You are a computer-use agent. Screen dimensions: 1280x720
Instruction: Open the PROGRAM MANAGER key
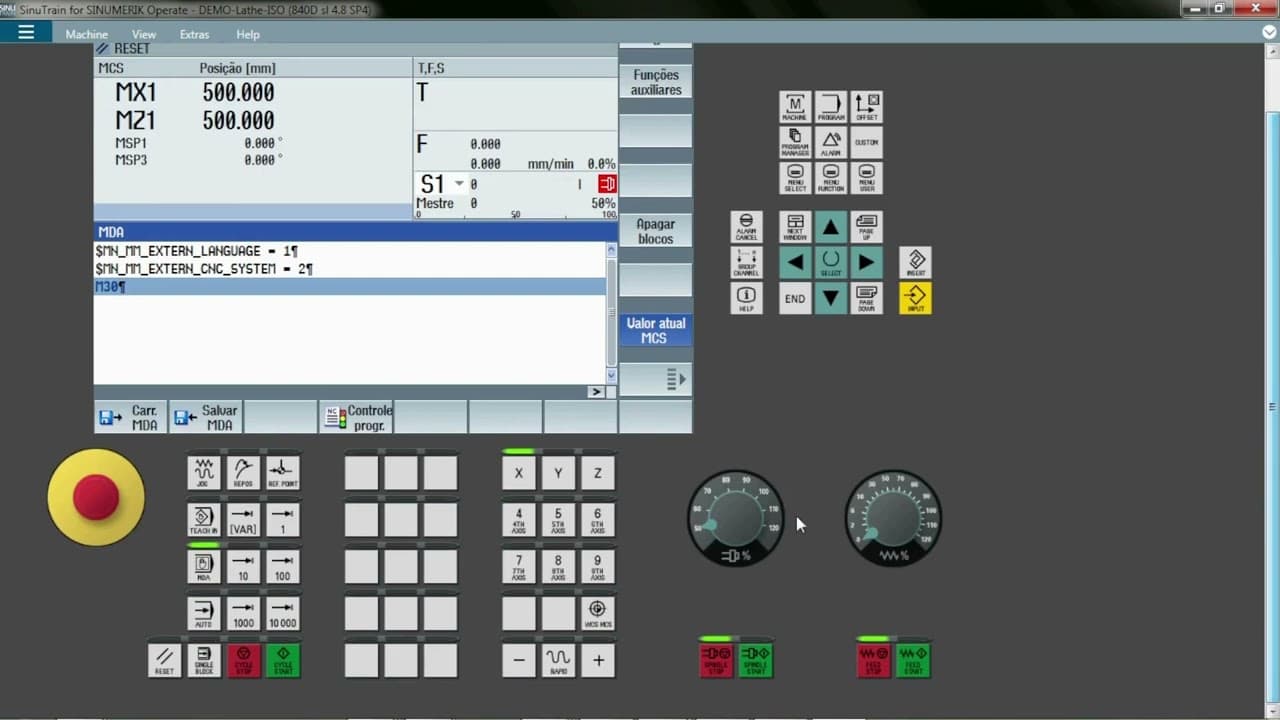tap(795, 142)
